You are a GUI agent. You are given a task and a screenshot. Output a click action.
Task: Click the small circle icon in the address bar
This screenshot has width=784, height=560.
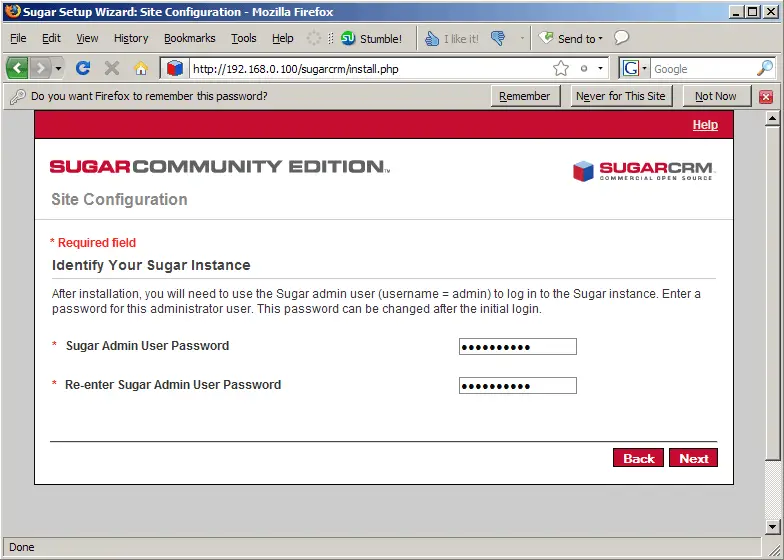[x=584, y=68]
